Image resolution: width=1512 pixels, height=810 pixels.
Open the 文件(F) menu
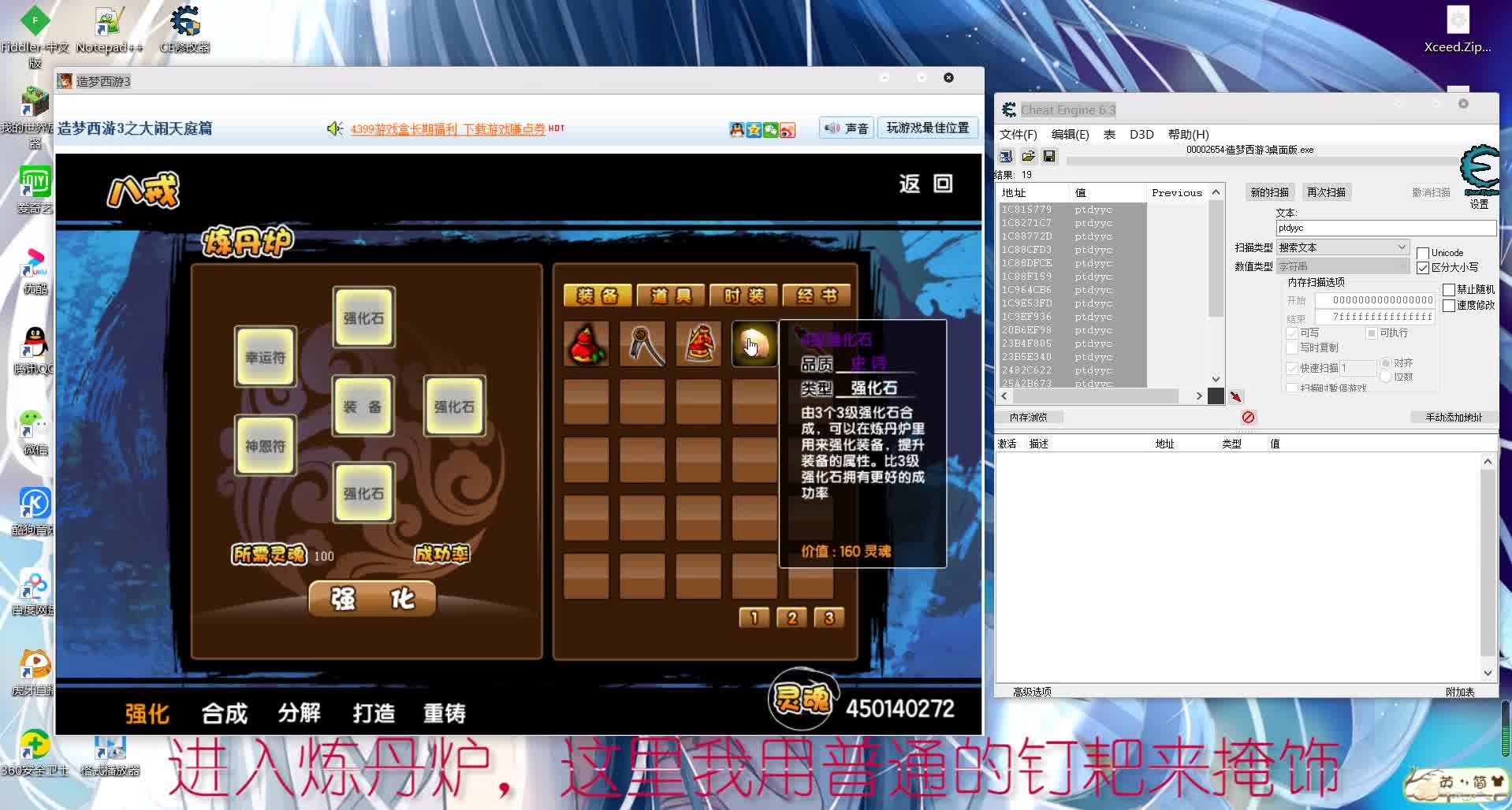pyautogui.click(x=1019, y=135)
